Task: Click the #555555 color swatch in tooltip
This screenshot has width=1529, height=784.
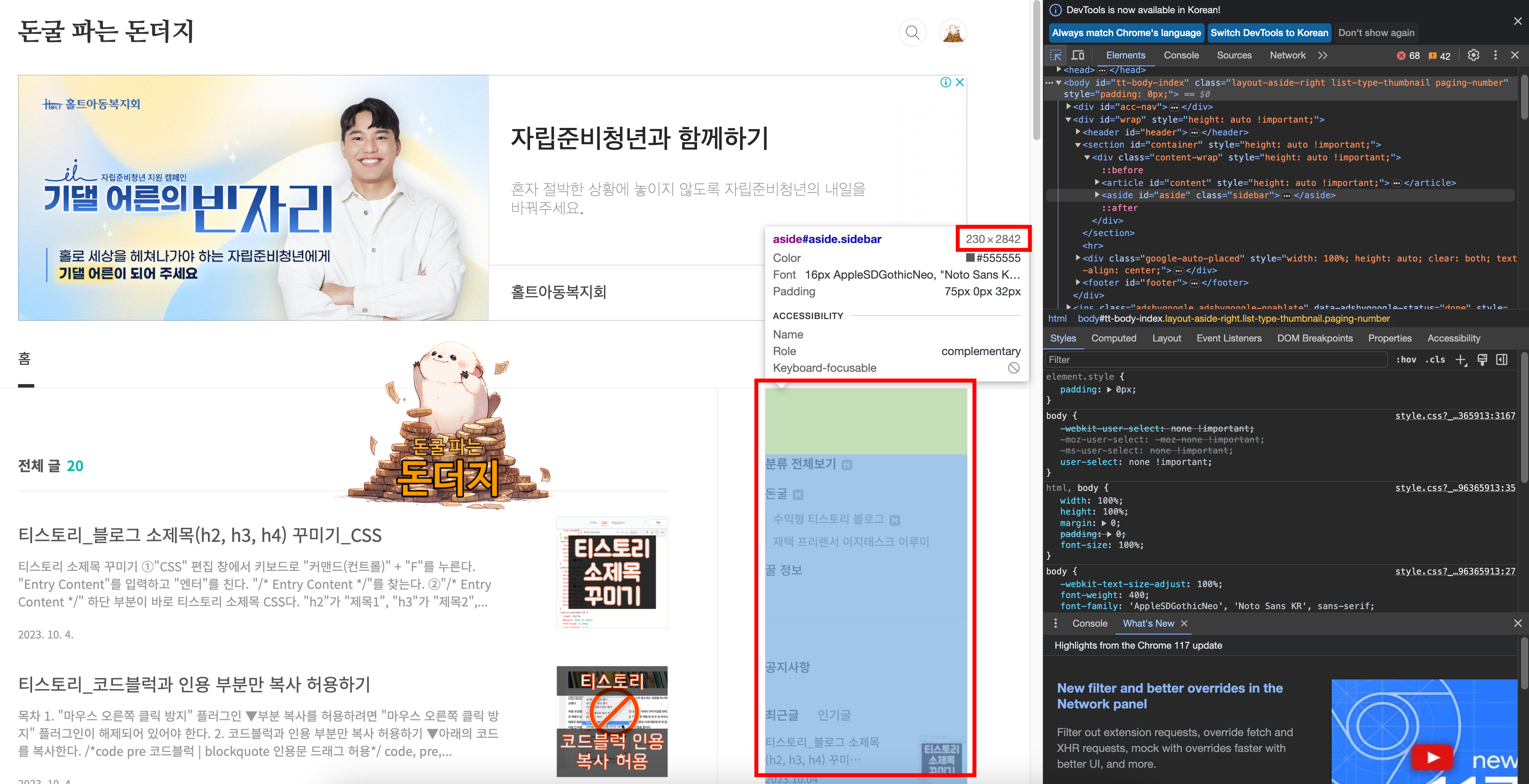Action: click(970, 258)
